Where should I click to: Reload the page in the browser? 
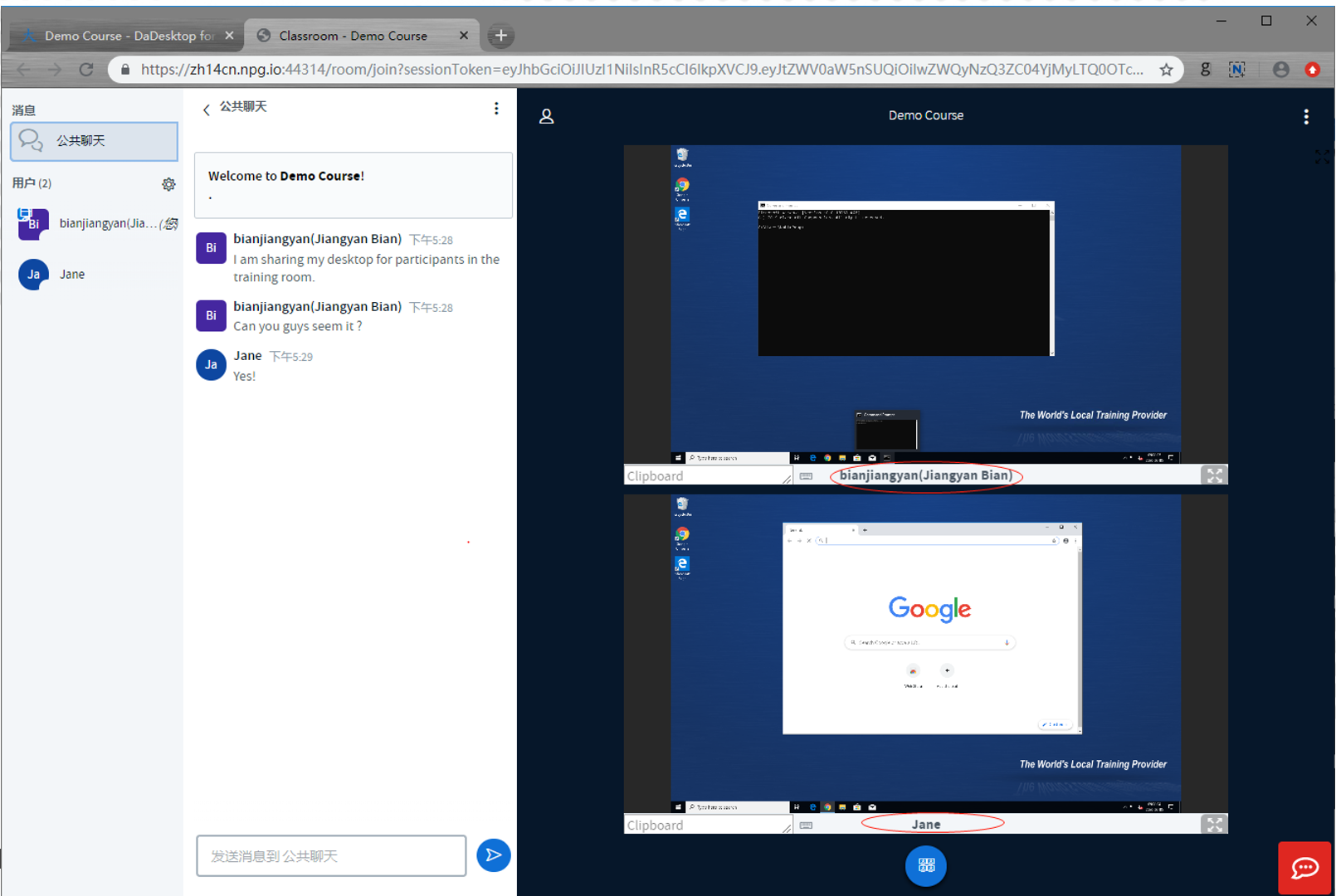[x=86, y=70]
